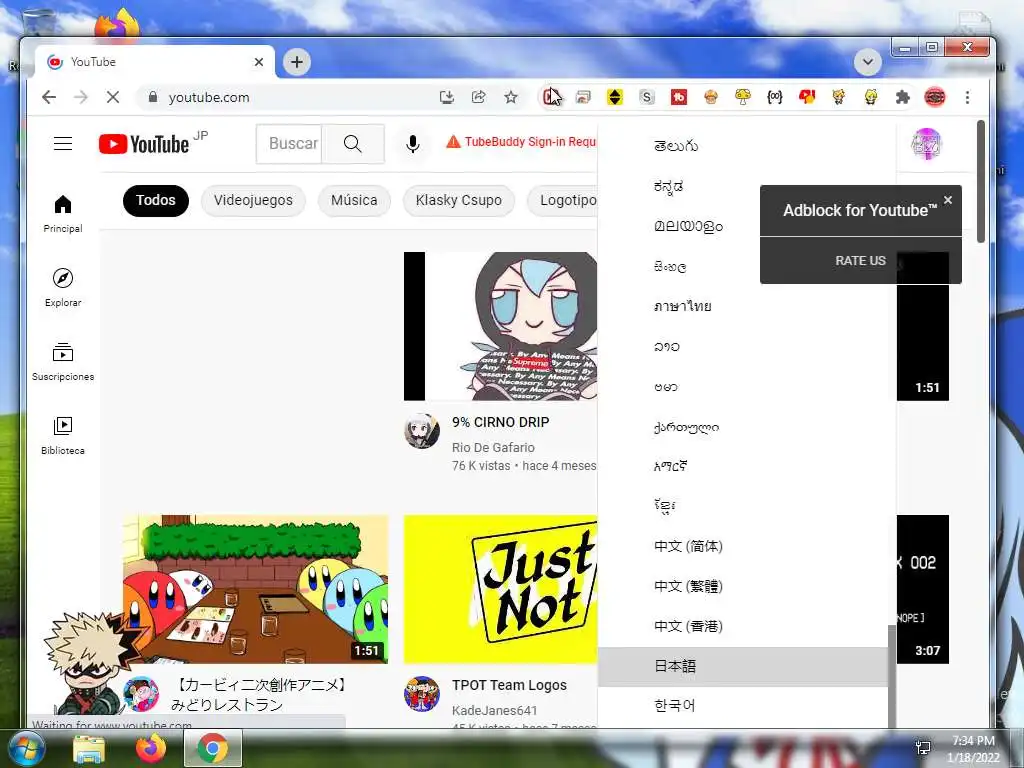Open the Rio De Gafario channel link
This screenshot has height=768, width=1024.
(493, 447)
